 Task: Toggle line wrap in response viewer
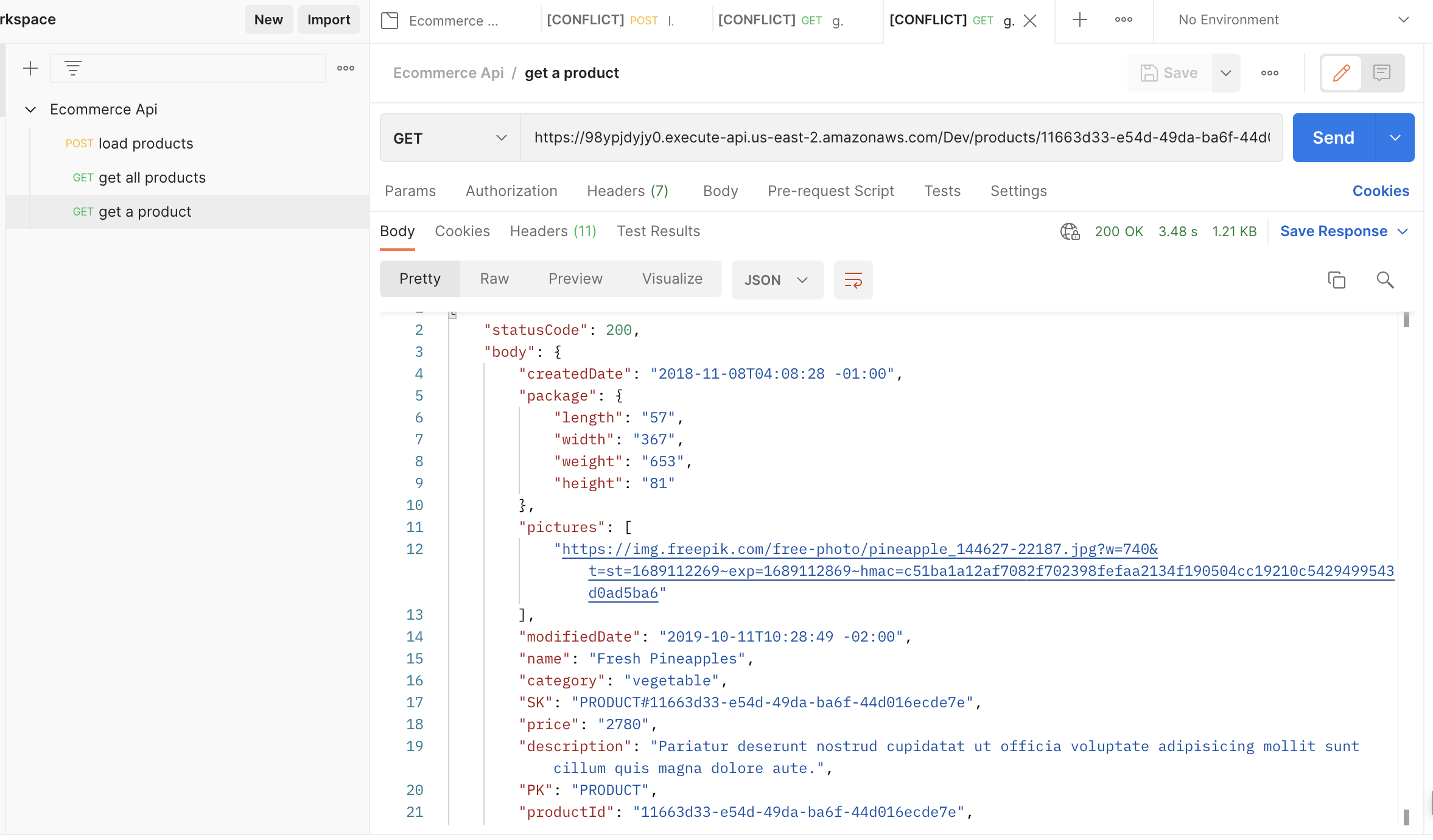coord(853,280)
